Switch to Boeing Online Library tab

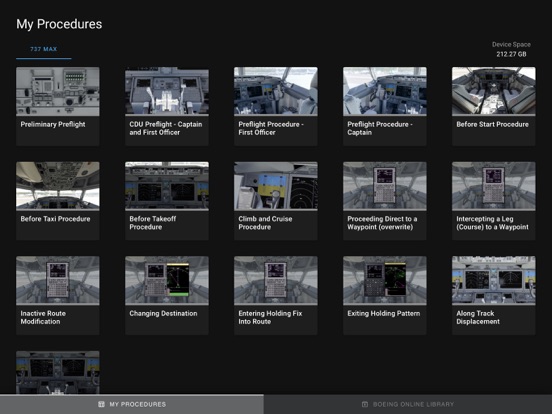coord(408,404)
